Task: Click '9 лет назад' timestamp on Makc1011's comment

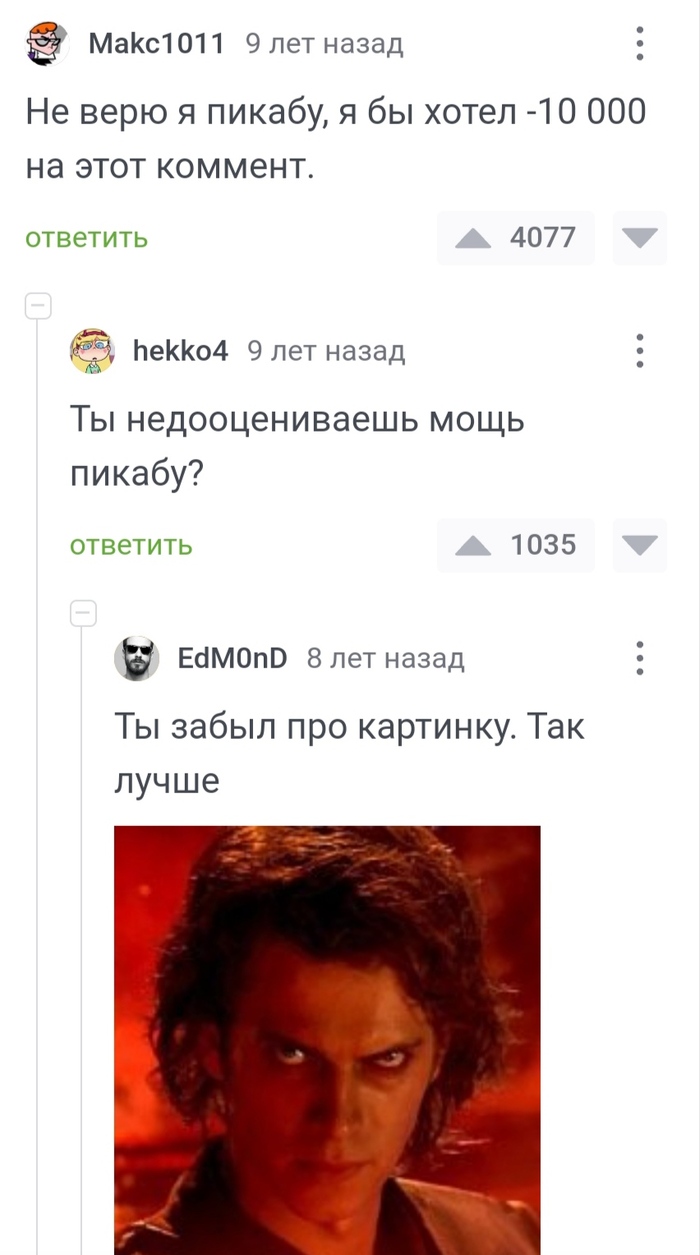Action: click(324, 43)
